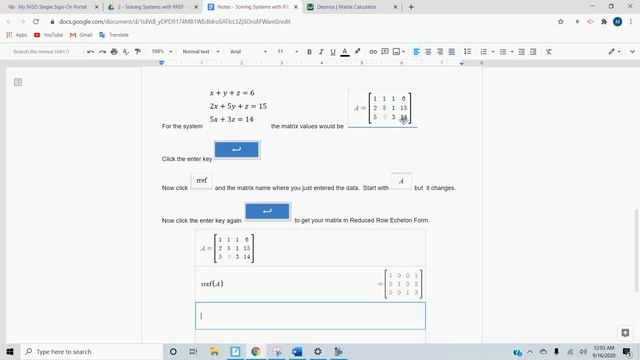Screen dimensions: 640x360
Task: Show hidden system tray icons
Action: (530, 351)
